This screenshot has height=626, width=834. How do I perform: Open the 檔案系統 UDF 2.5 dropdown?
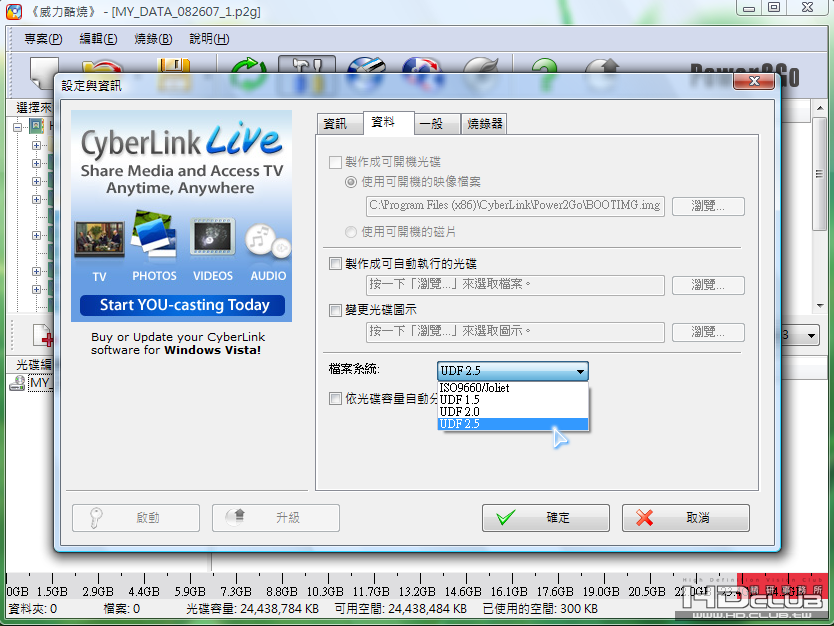513,371
